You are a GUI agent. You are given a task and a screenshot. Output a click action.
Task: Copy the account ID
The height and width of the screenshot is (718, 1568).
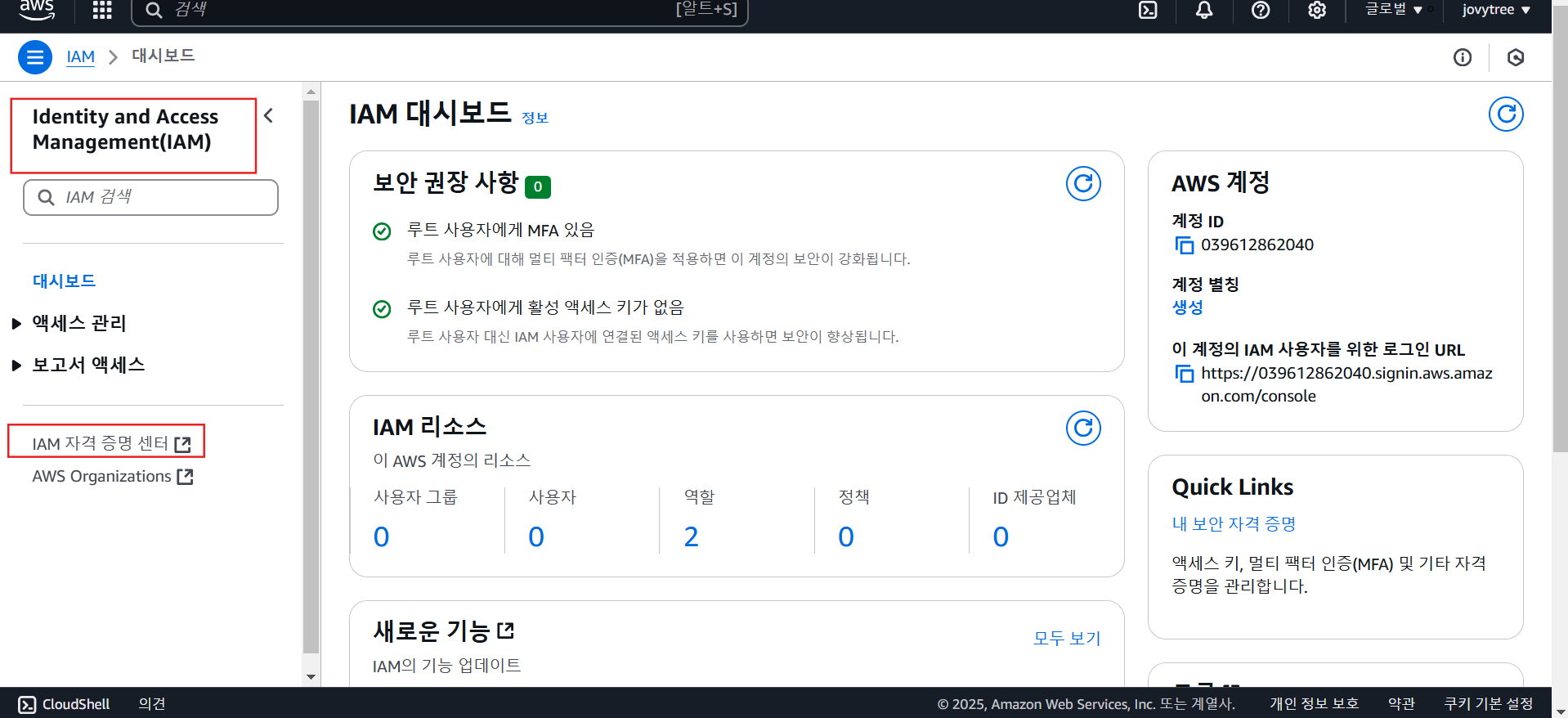(x=1184, y=245)
